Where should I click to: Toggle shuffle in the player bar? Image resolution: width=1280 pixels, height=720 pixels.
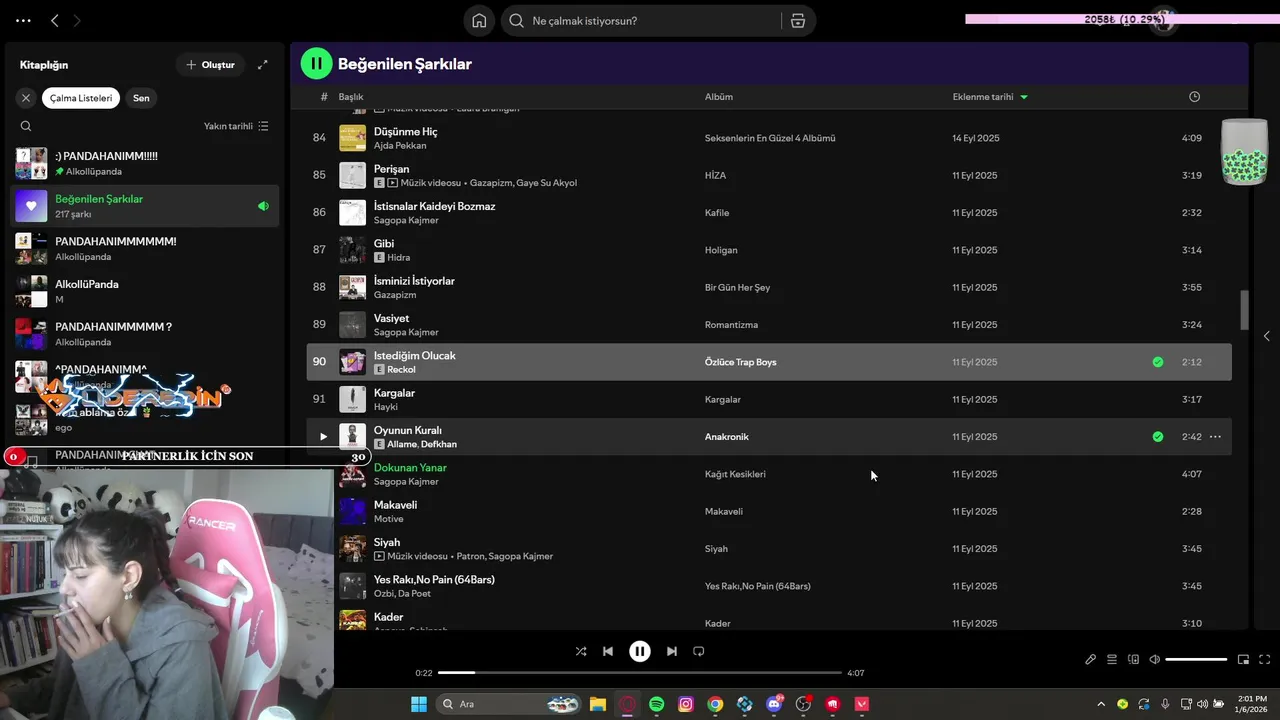coord(581,651)
